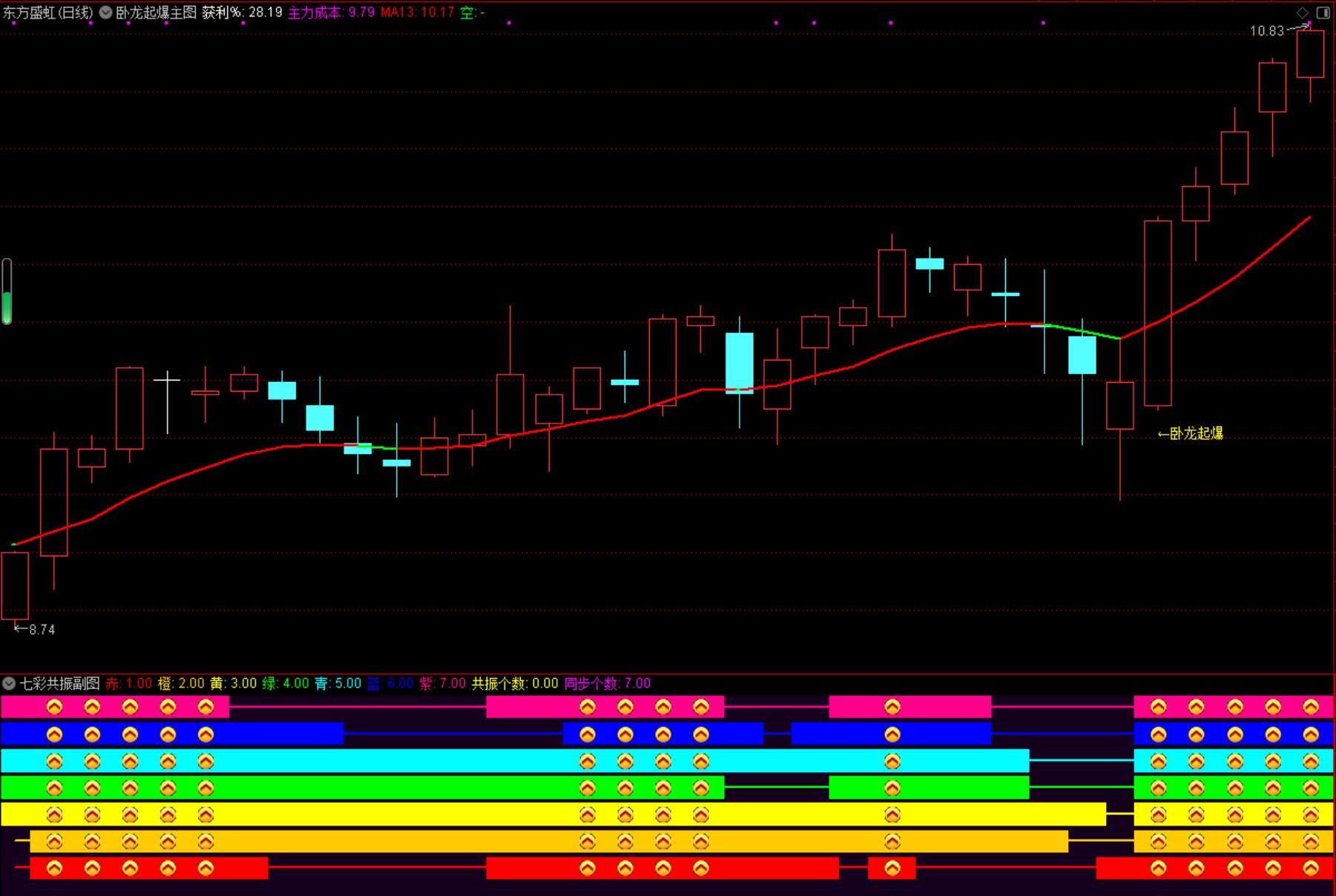Click the 获利%: 28.19 value
This screenshot has height=896, width=1336.
click(x=242, y=13)
